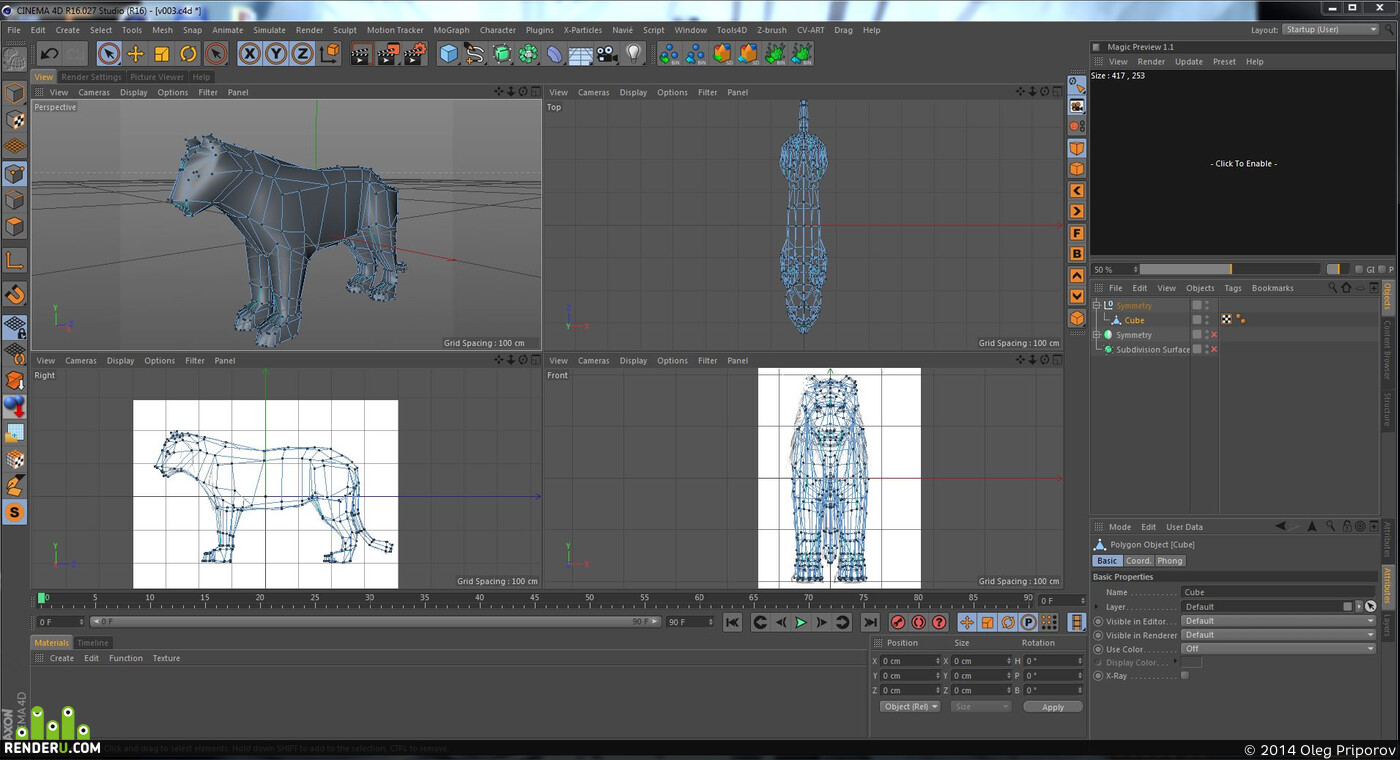Click the Name field containing Cube

[1279, 592]
